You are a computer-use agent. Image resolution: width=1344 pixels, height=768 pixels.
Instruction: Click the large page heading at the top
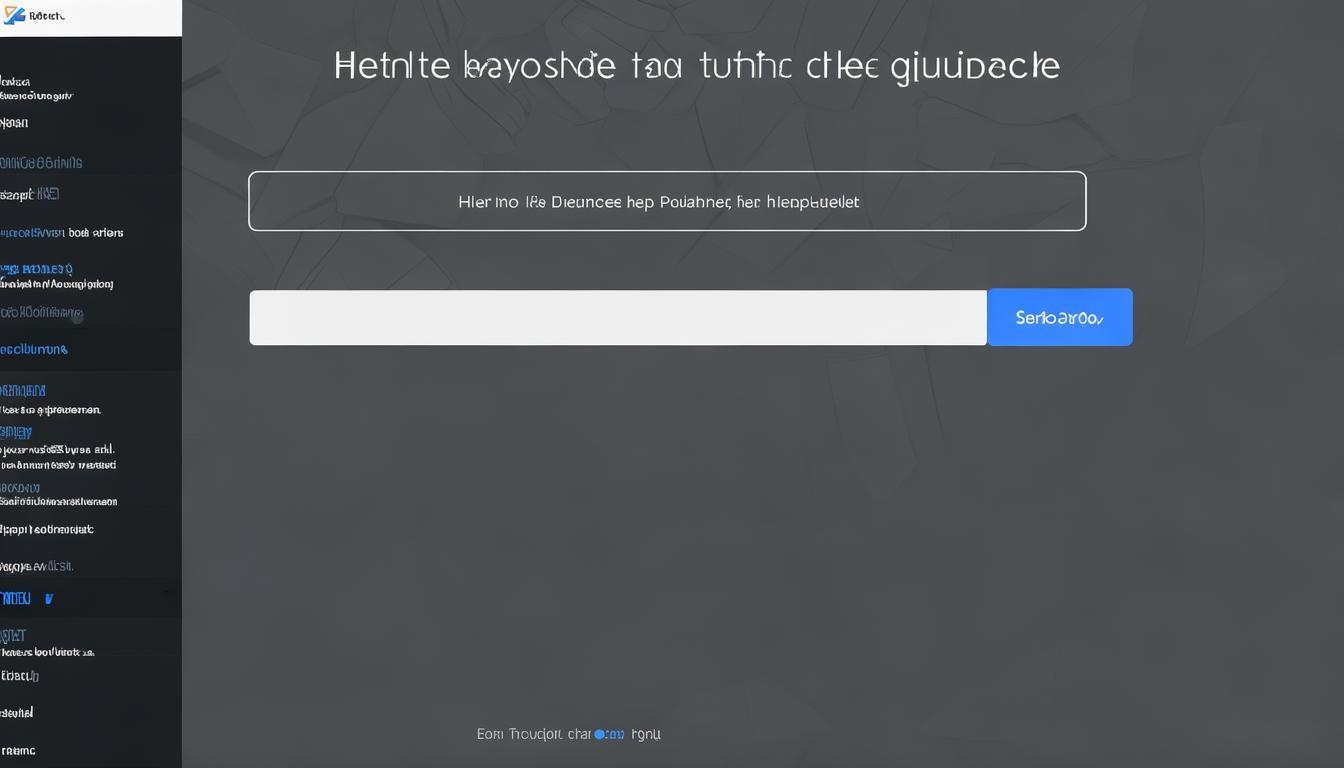point(696,66)
